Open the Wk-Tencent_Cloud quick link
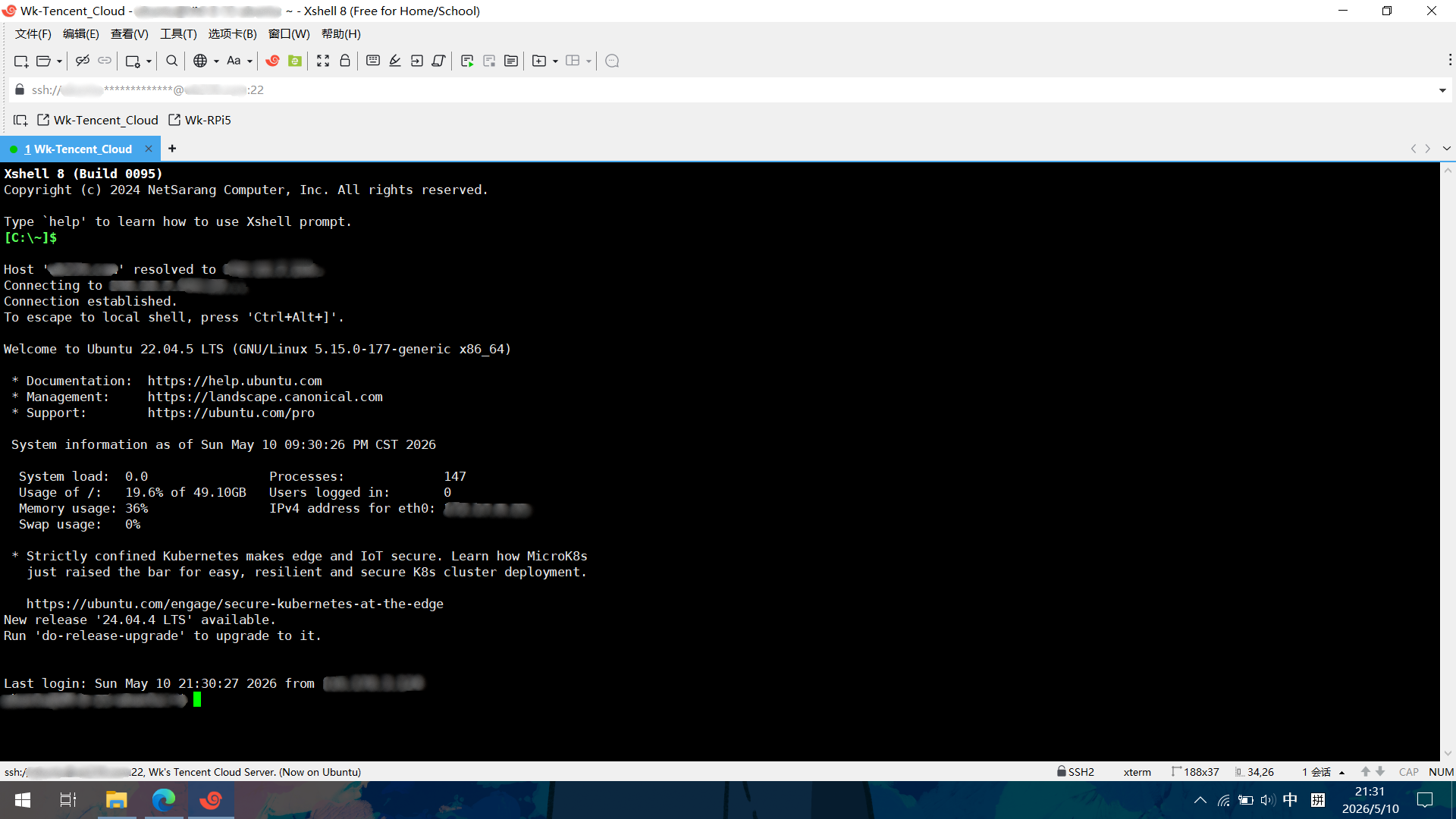1456x819 pixels. [98, 120]
